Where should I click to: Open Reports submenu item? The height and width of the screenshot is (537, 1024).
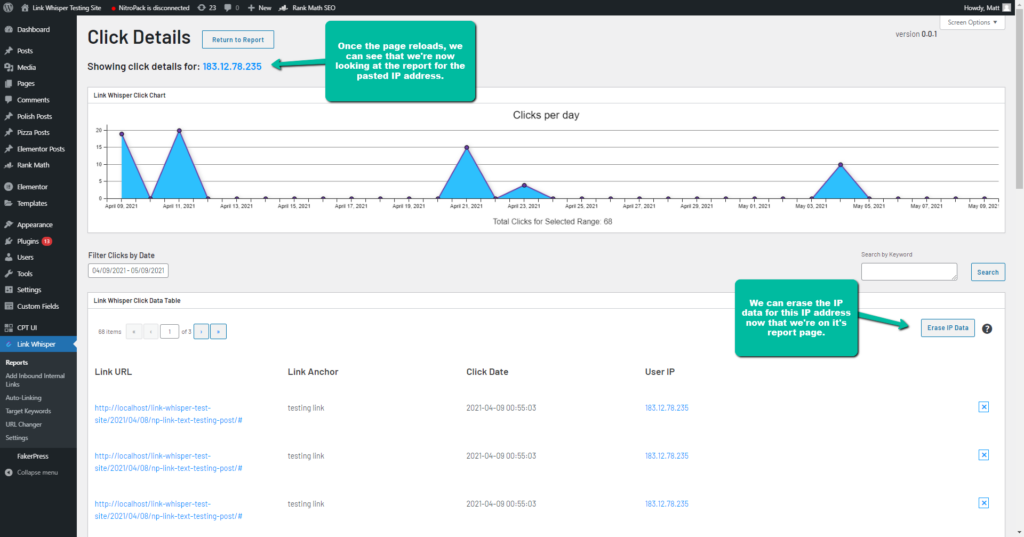pos(17,363)
